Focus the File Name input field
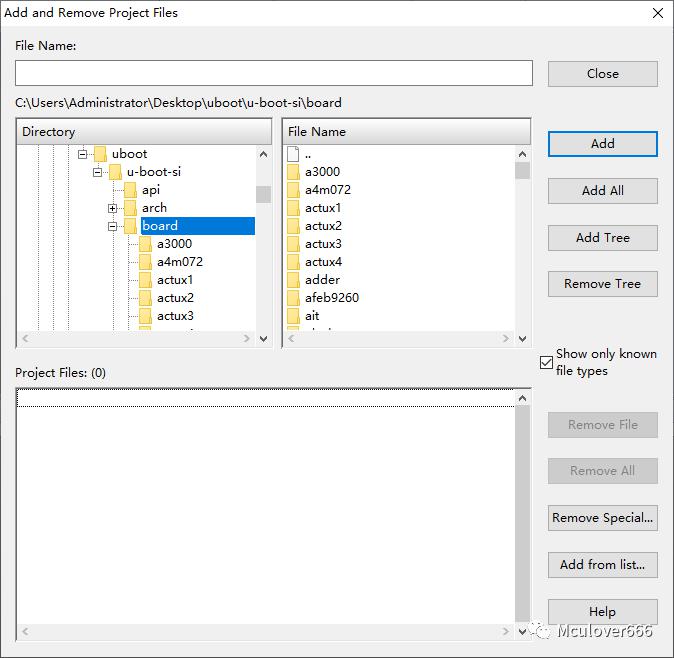The width and height of the screenshot is (674, 658). tap(274, 73)
